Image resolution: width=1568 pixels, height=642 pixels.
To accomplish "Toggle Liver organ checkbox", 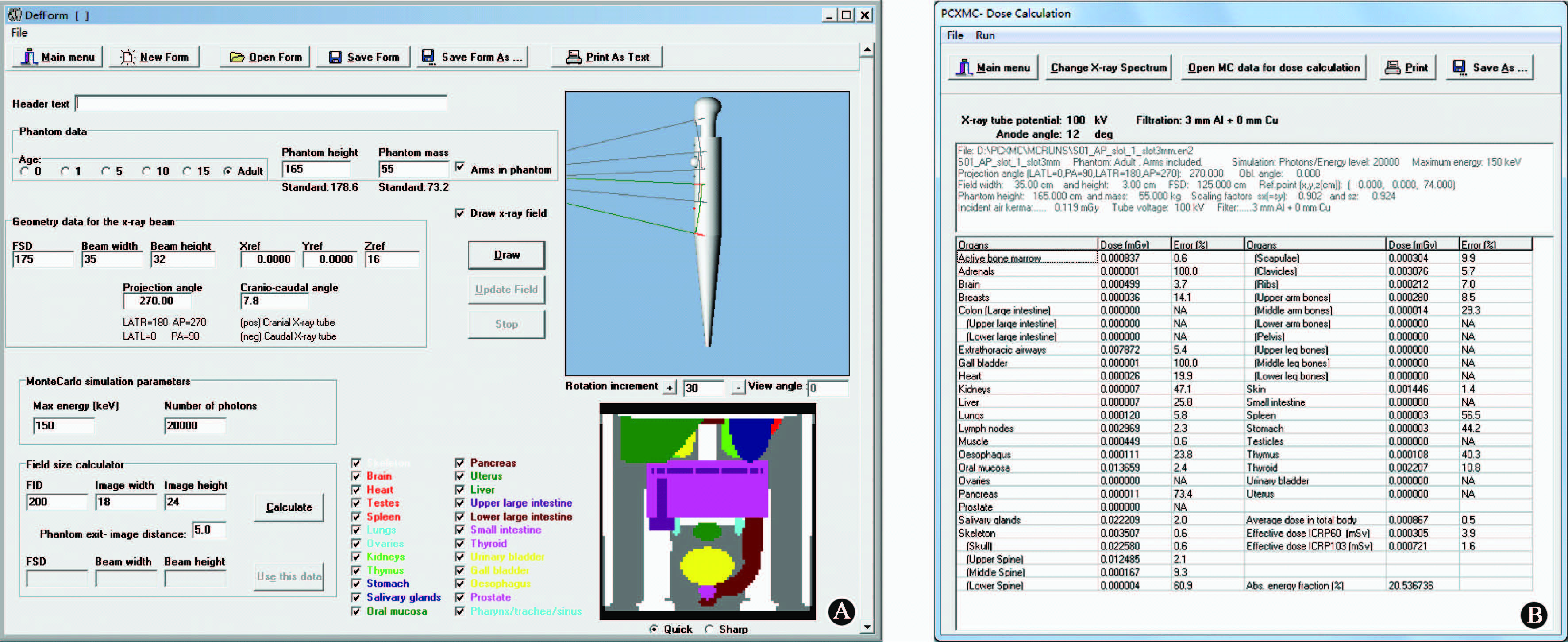I will tap(459, 490).
